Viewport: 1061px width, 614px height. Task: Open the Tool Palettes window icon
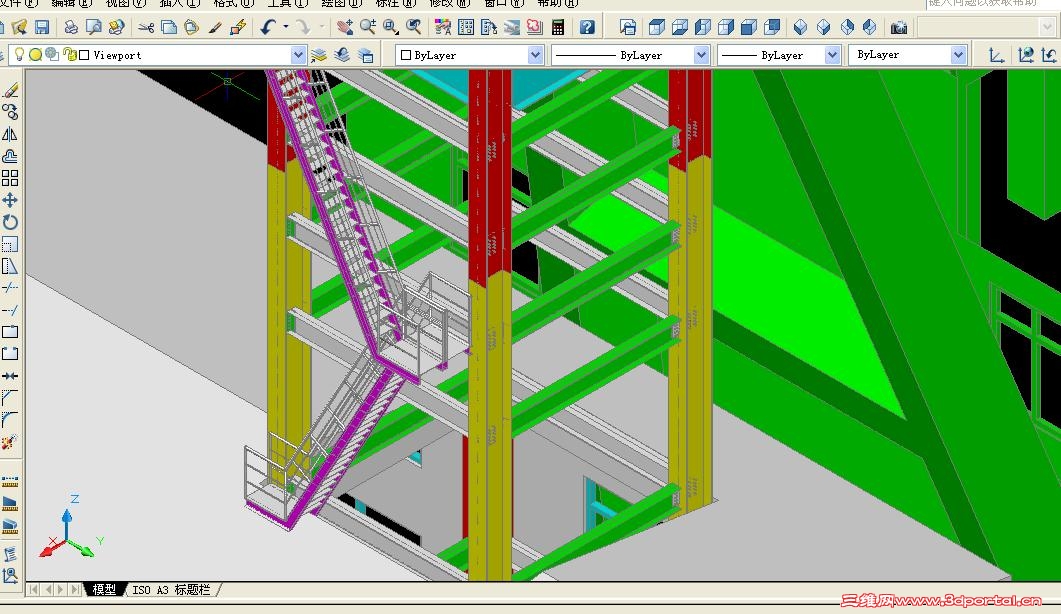click(x=489, y=27)
